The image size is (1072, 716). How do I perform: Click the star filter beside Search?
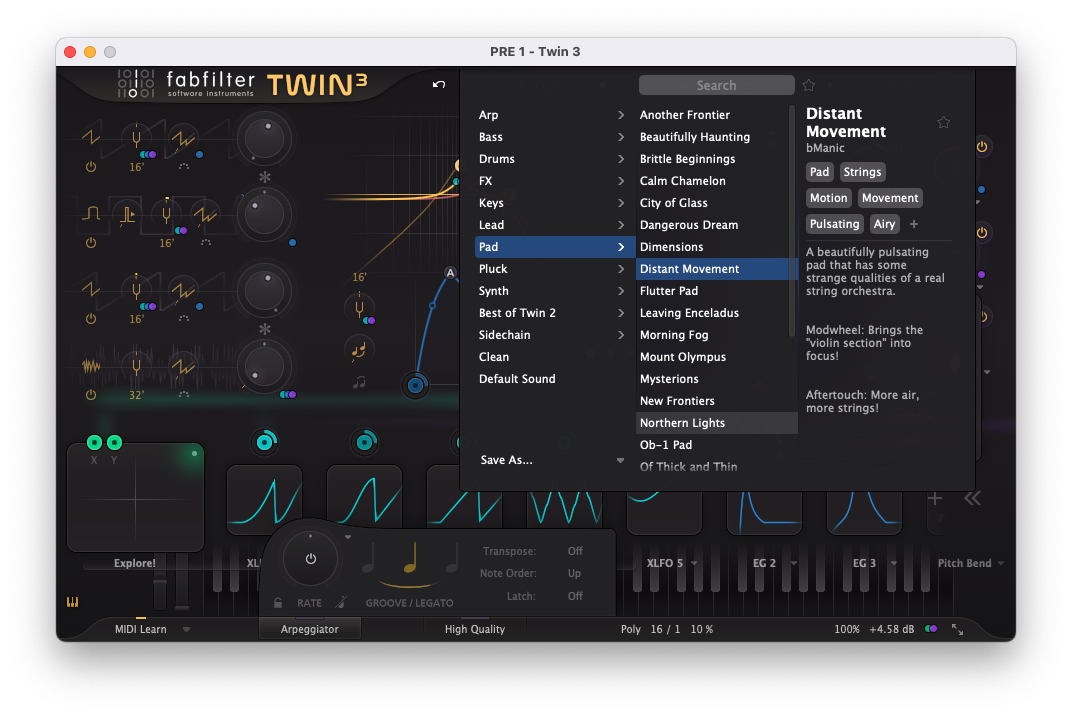point(809,86)
